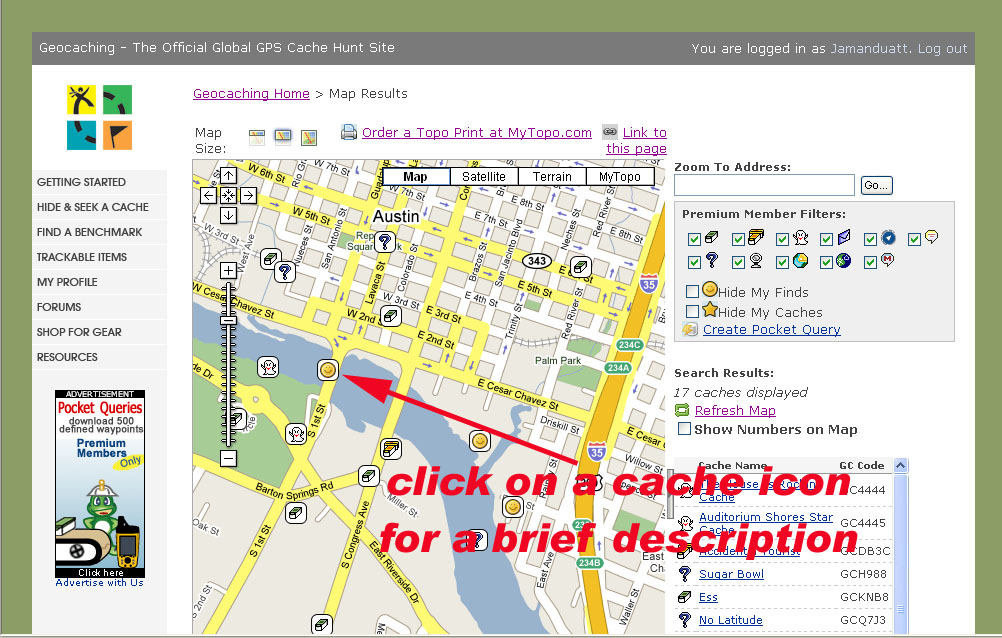1002x638 pixels.
Task: Enable Hide My Caches checkbox
Action: pos(692,311)
